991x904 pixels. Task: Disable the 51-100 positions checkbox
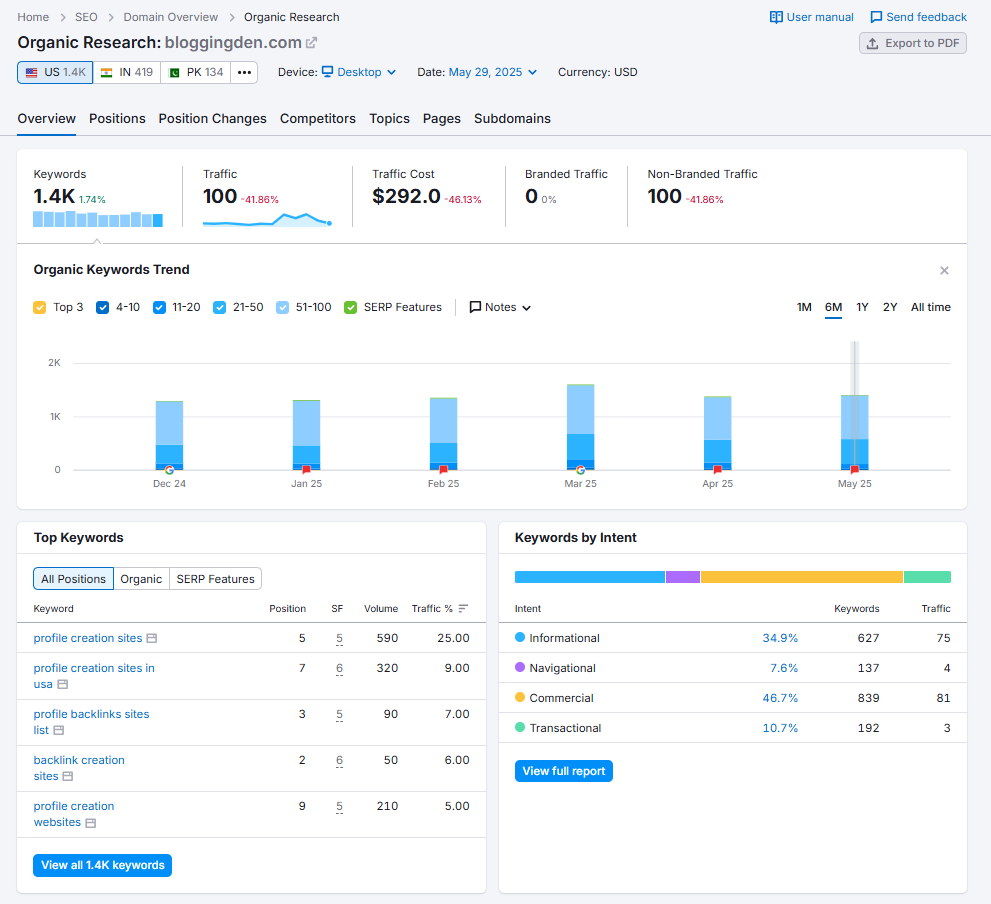point(282,307)
